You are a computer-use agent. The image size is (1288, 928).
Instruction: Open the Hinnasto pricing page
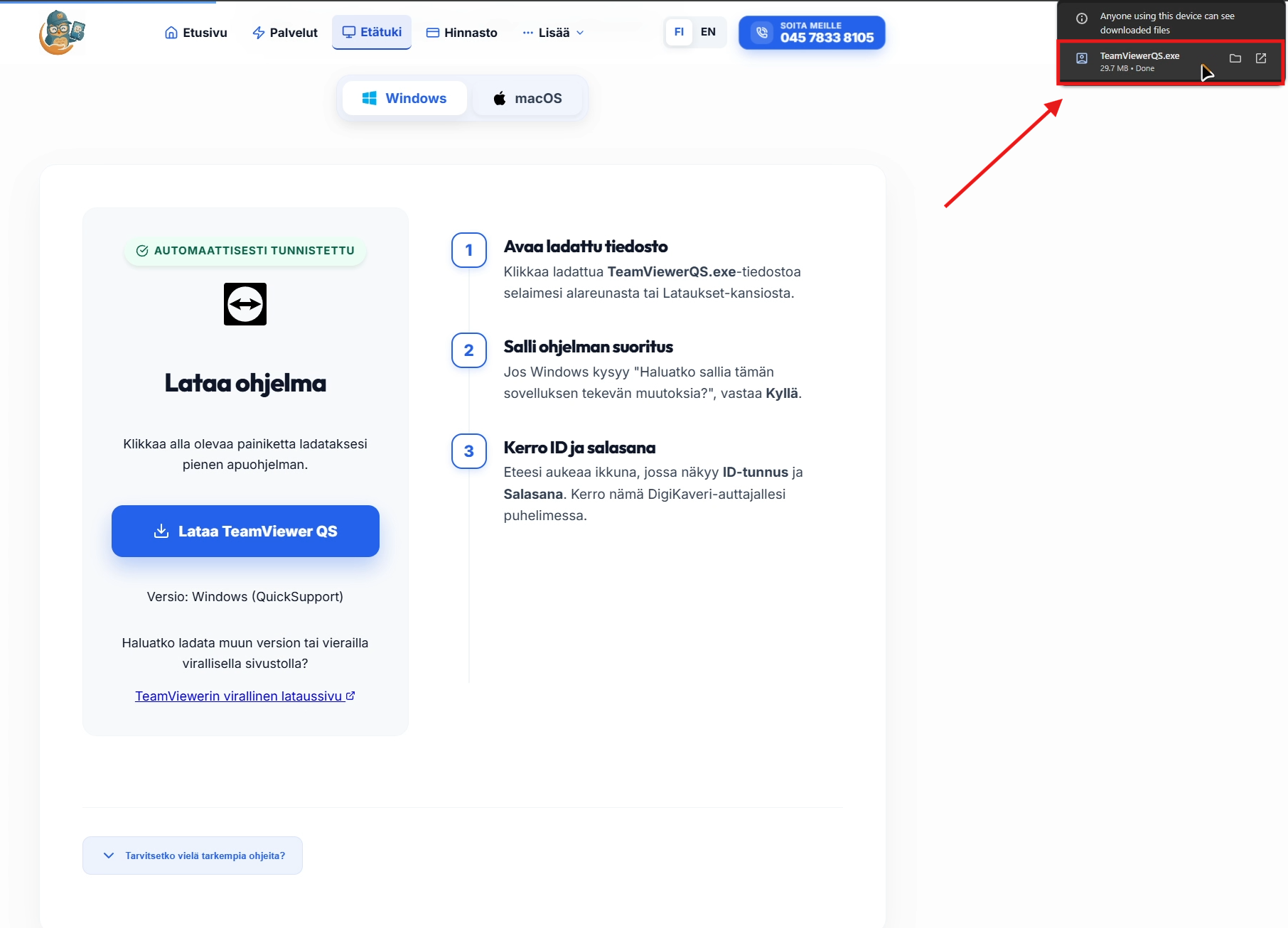(x=462, y=33)
